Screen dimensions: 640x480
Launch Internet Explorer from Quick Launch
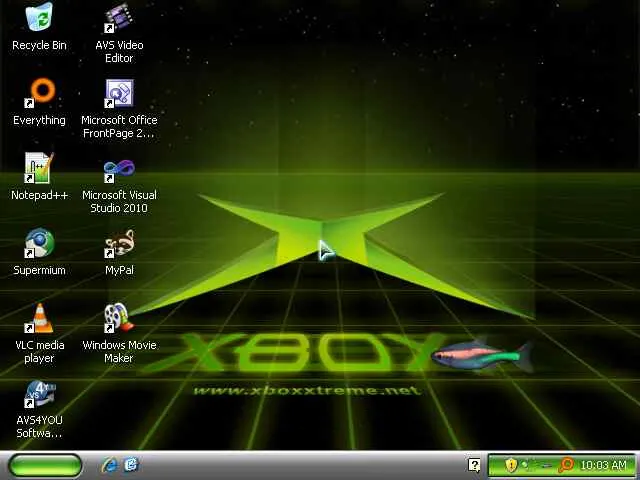pyautogui.click(x=109, y=465)
